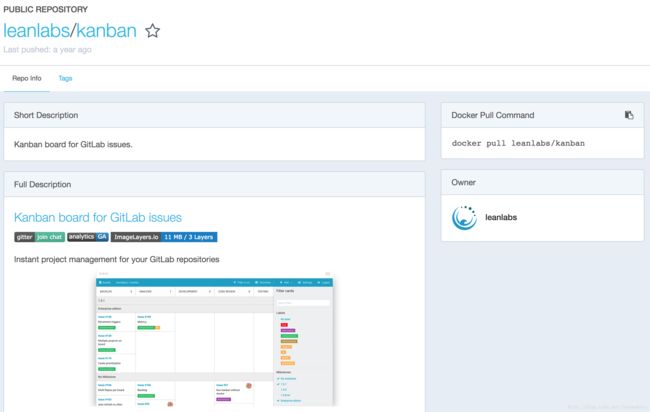This screenshot has width=650, height=412.
Task: Select the Owner panel header
Action: pos(463,182)
